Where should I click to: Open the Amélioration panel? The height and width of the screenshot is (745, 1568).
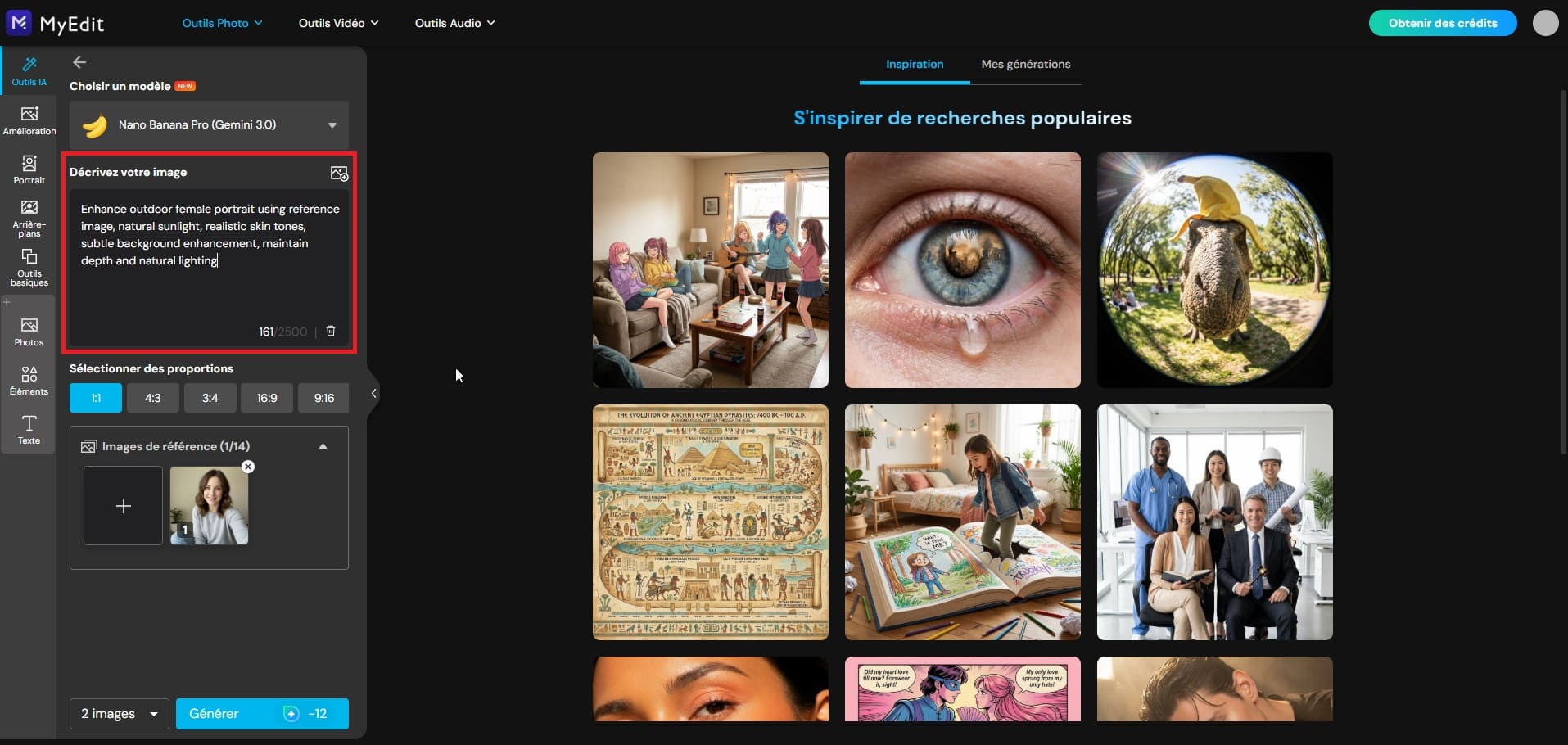29,120
